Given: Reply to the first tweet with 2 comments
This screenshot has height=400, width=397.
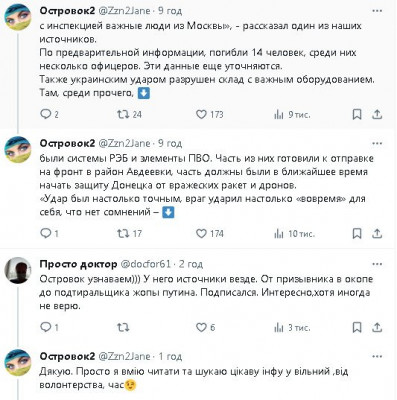Looking at the screenshot, I should pyautogui.click(x=49, y=114).
